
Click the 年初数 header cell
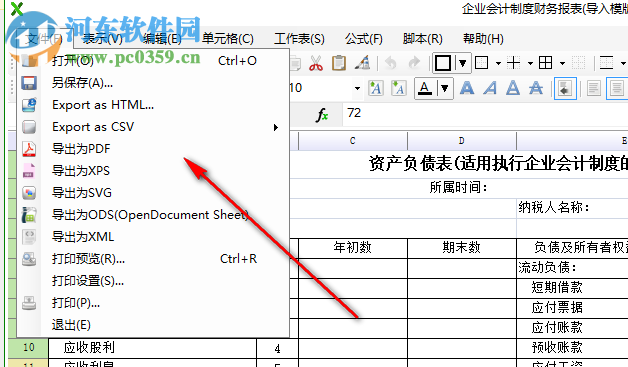(x=353, y=248)
